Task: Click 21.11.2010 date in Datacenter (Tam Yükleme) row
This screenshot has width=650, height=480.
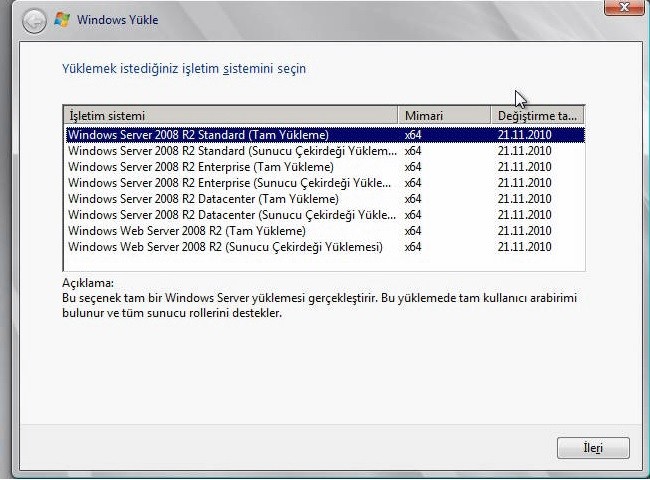Action: [524, 199]
